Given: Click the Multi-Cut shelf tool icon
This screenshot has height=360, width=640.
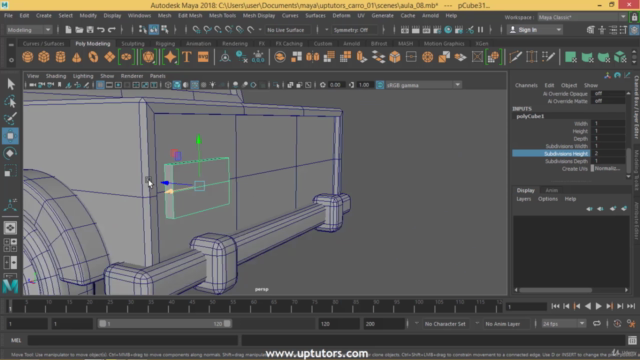Looking at the screenshot, I should (515, 57).
